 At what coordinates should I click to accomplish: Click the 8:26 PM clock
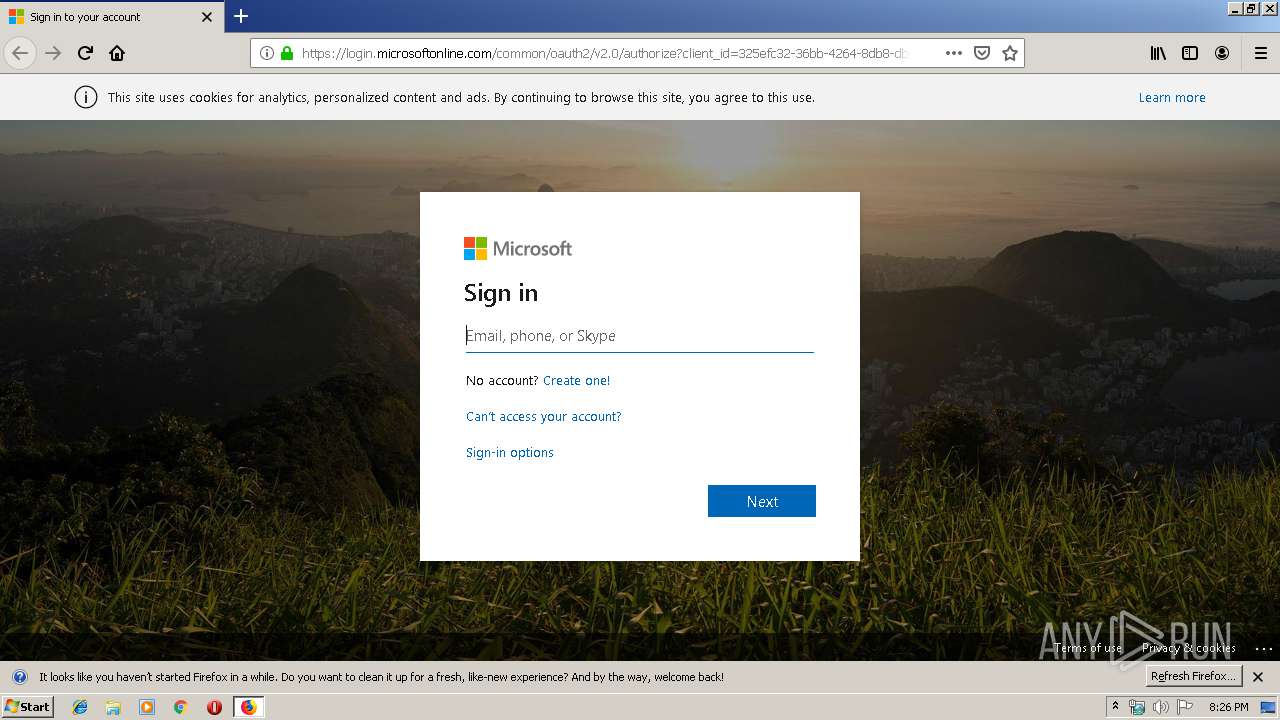(x=1228, y=707)
